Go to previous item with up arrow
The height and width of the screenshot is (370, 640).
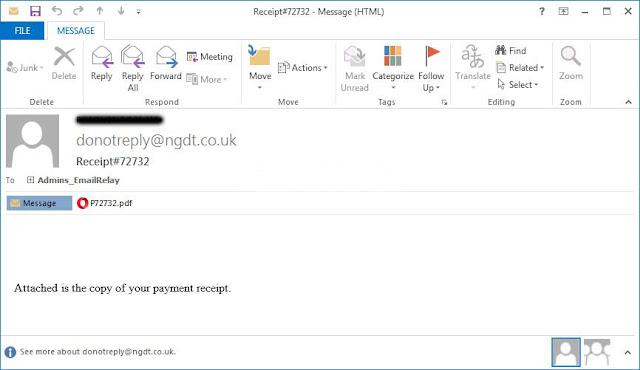100,11
